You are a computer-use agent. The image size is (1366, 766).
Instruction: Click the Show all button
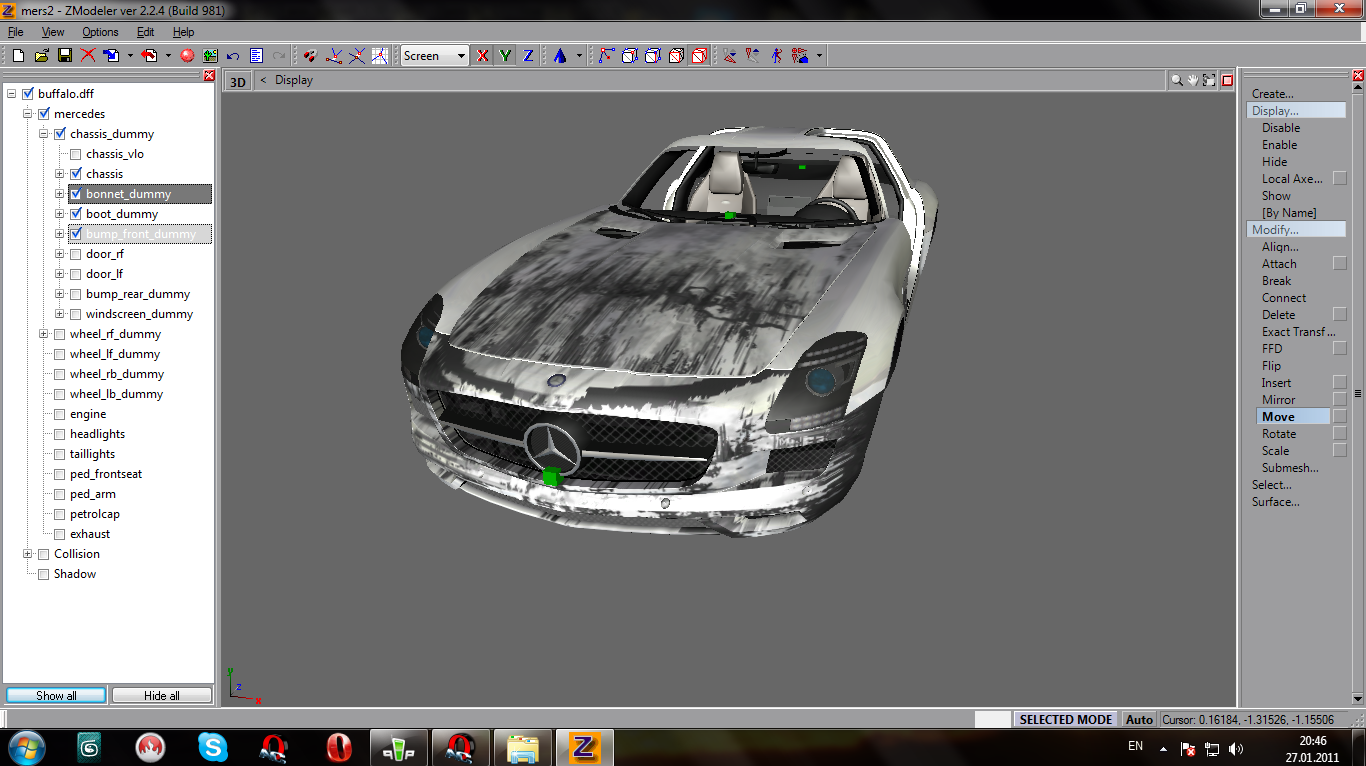(56, 695)
